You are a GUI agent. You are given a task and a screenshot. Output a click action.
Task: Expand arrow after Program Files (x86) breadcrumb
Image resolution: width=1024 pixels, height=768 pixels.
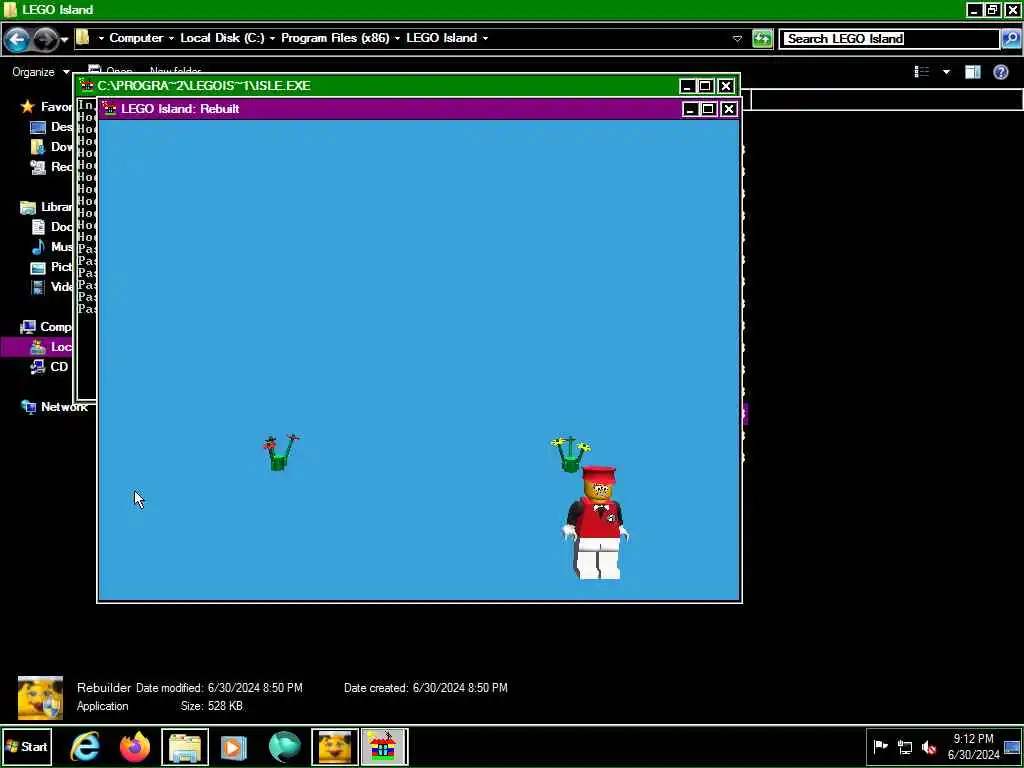[x=397, y=39]
